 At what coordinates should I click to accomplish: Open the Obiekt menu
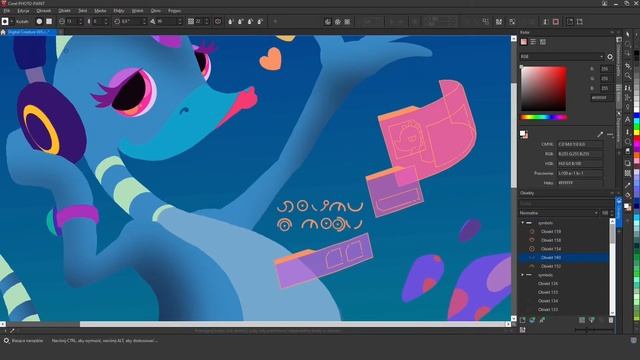[64, 11]
